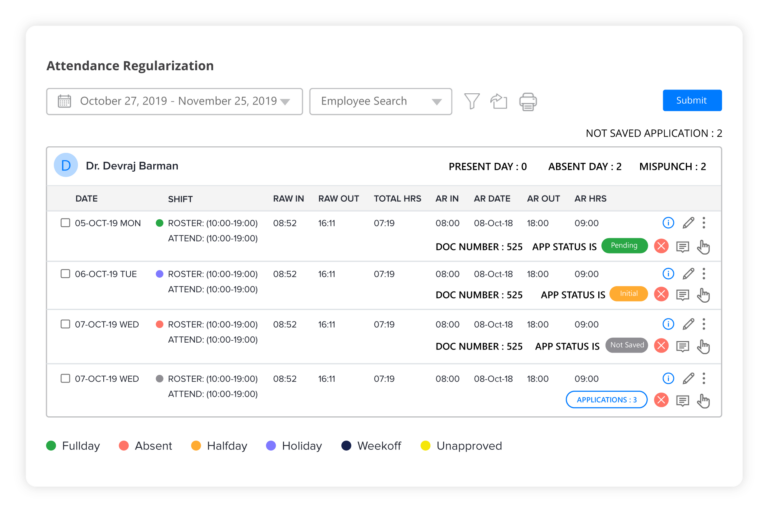The width and height of the screenshot is (768, 512).
Task: Click the export share icon
Action: click(499, 101)
